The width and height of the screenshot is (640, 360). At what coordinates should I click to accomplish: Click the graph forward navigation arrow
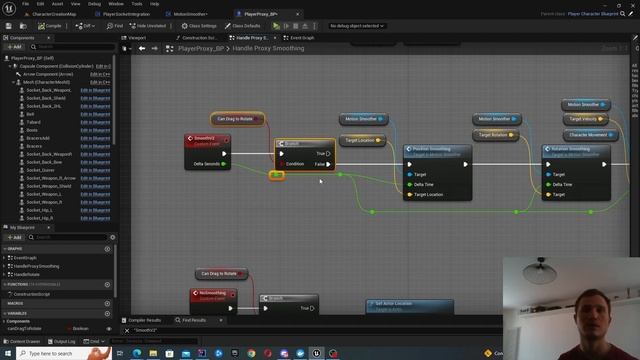click(155, 49)
